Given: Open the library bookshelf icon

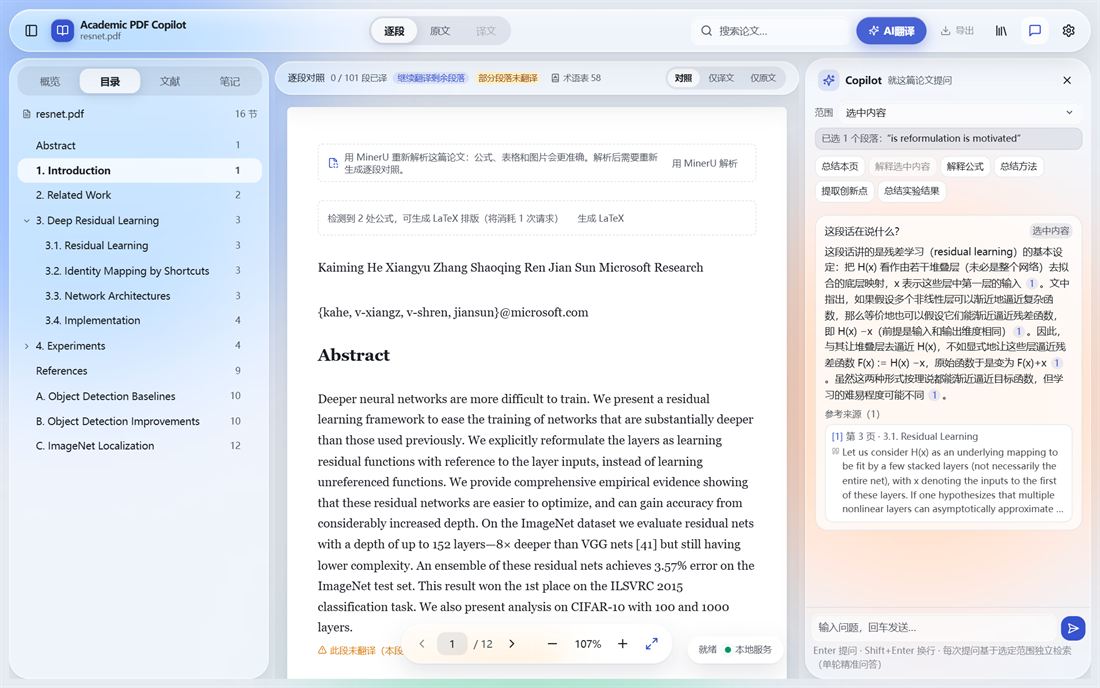Looking at the screenshot, I should coord(1001,30).
